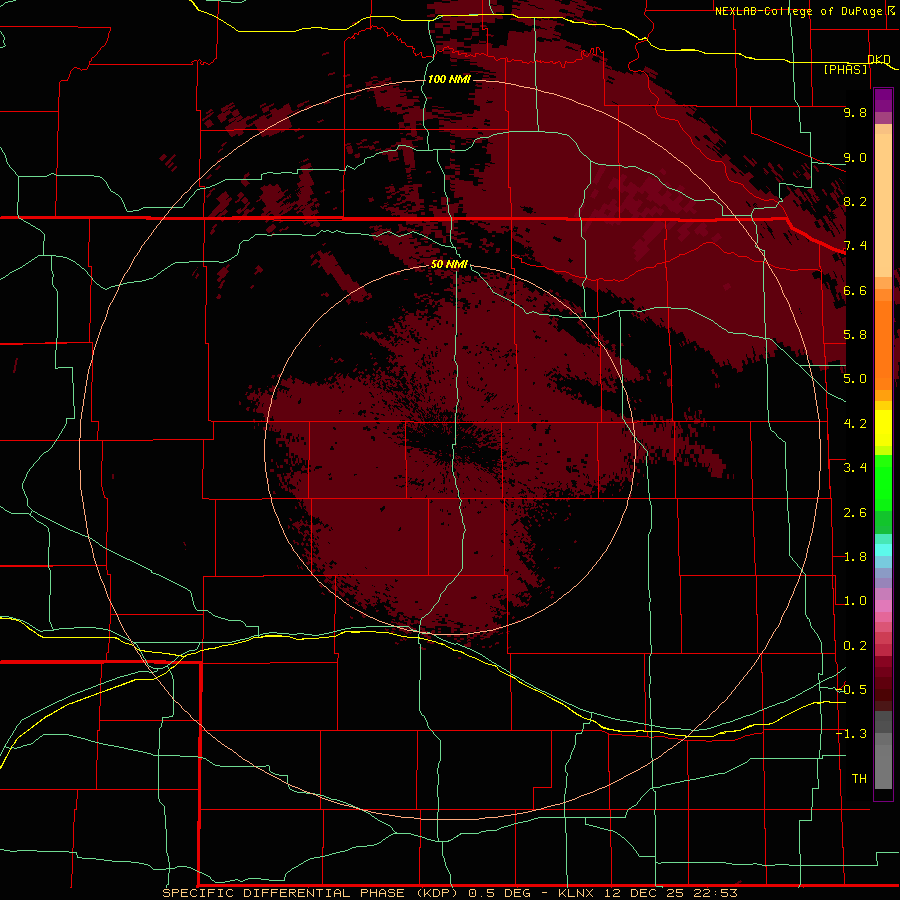900x900 pixels.
Task: Click the 100 NMI range ring label
Action: [449, 79]
